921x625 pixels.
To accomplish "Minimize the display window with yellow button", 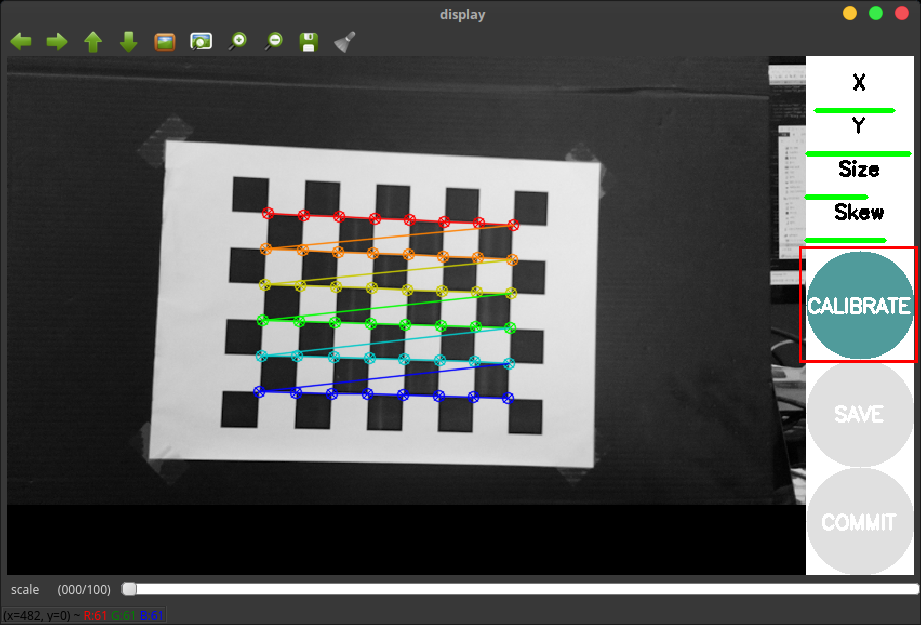I will (850, 13).
